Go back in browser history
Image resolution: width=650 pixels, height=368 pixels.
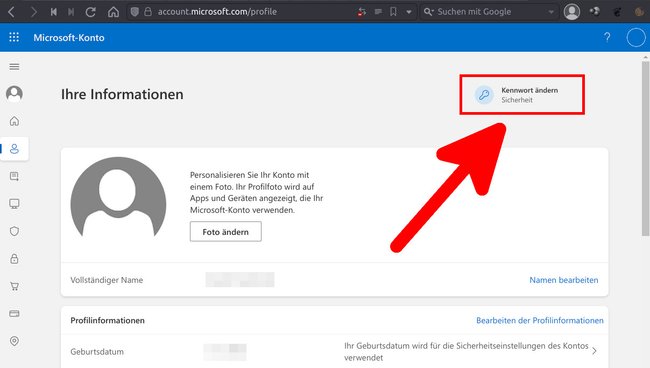(x=12, y=12)
